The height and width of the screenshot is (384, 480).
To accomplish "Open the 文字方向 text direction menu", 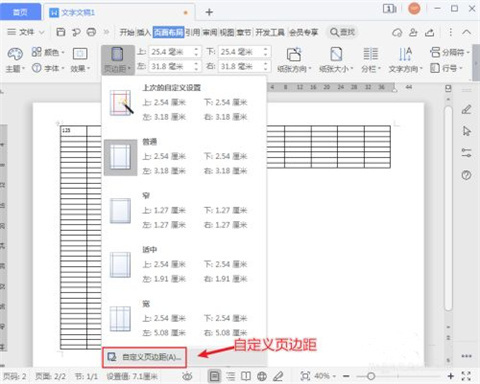I will (405, 60).
